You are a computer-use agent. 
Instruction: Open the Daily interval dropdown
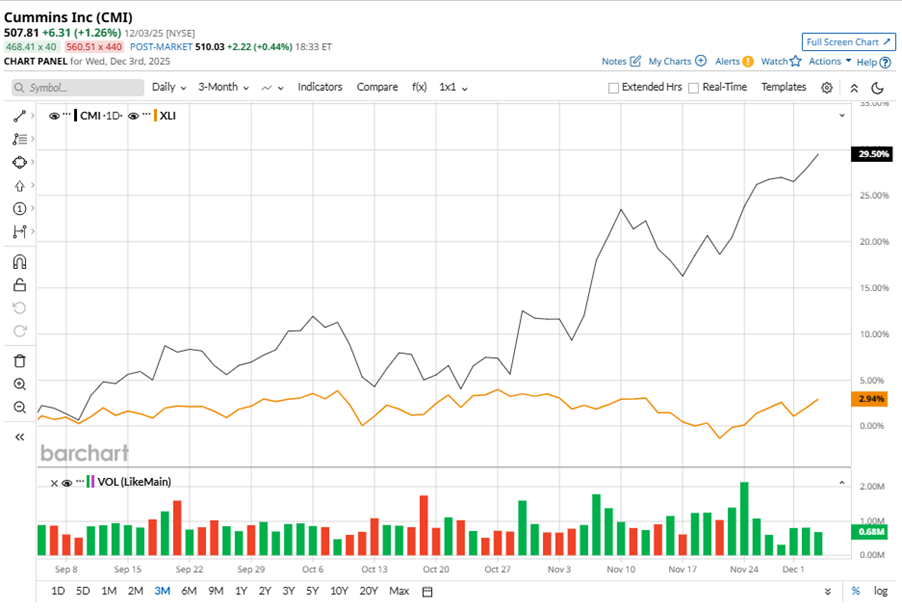tap(169, 87)
